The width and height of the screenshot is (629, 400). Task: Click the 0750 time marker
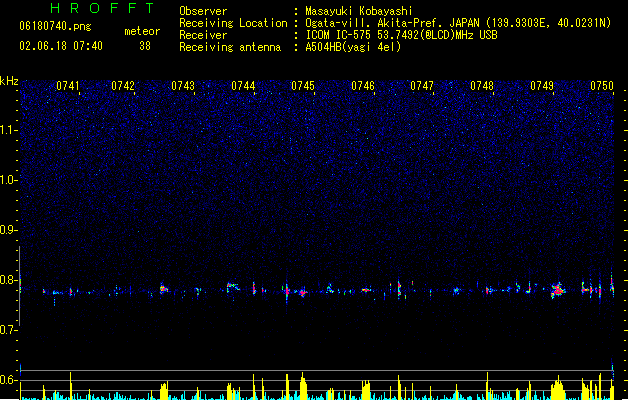coord(602,85)
